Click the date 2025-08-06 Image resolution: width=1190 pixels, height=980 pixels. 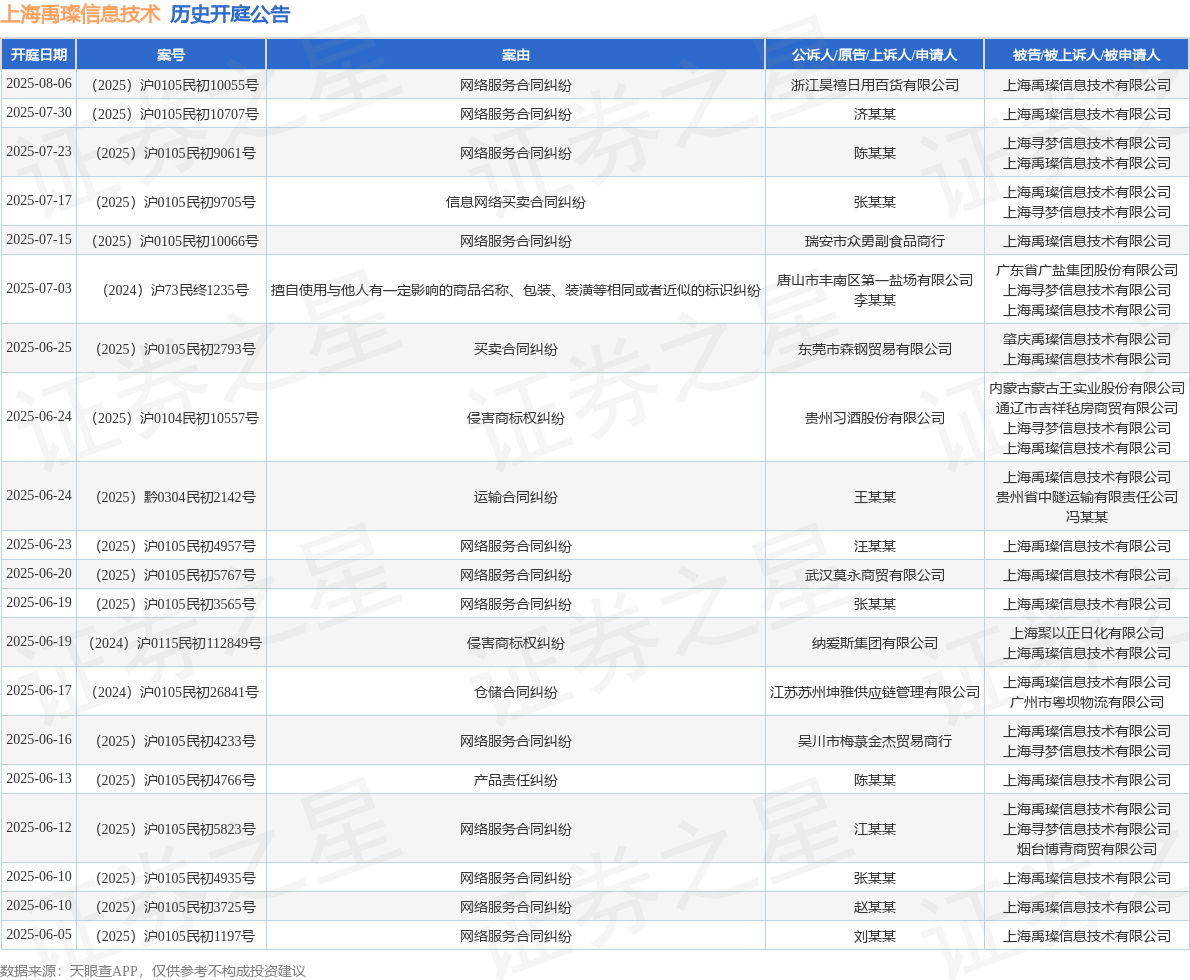click(x=39, y=84)
